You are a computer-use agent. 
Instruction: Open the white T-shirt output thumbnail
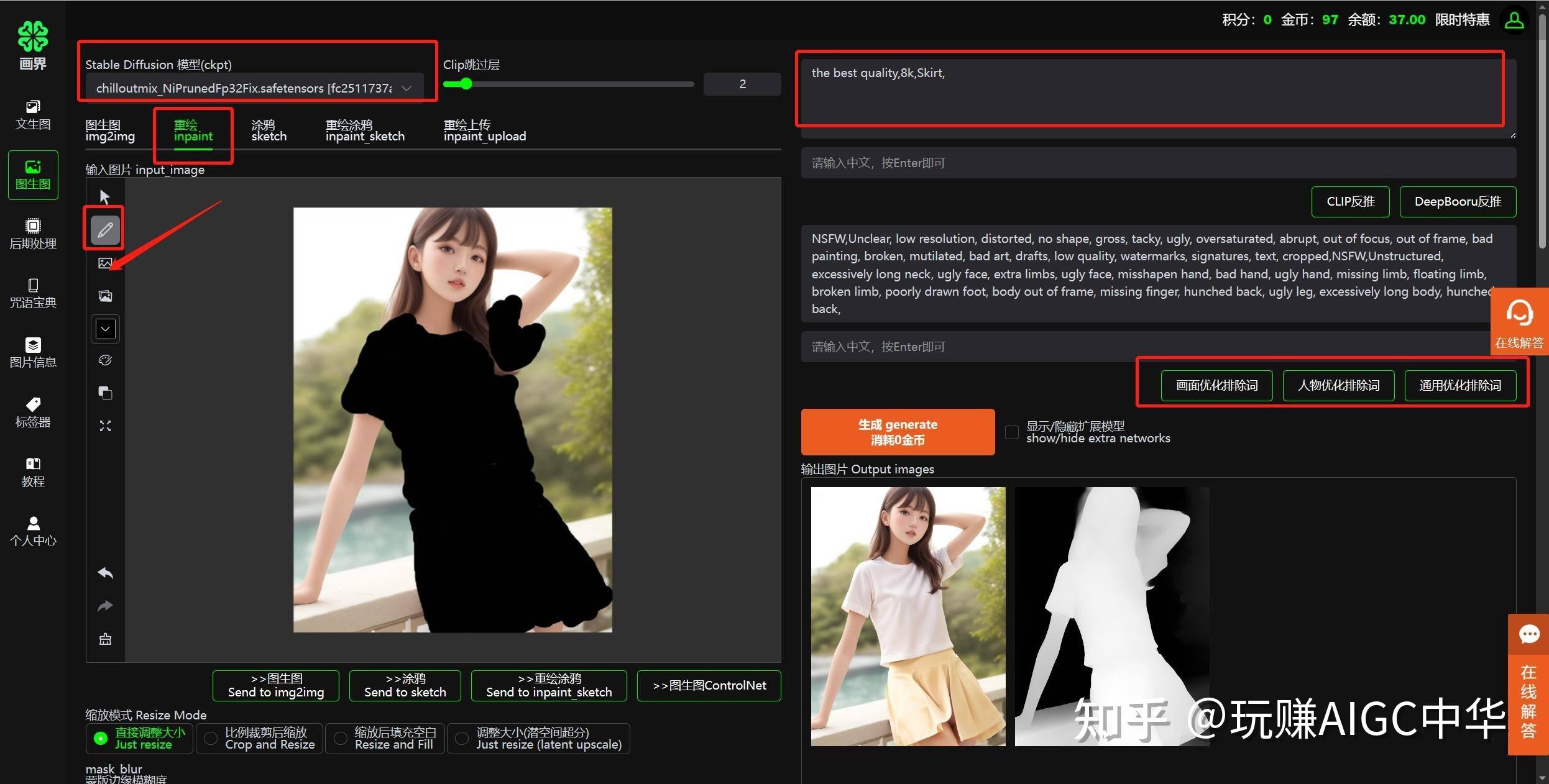coord(908,616)
